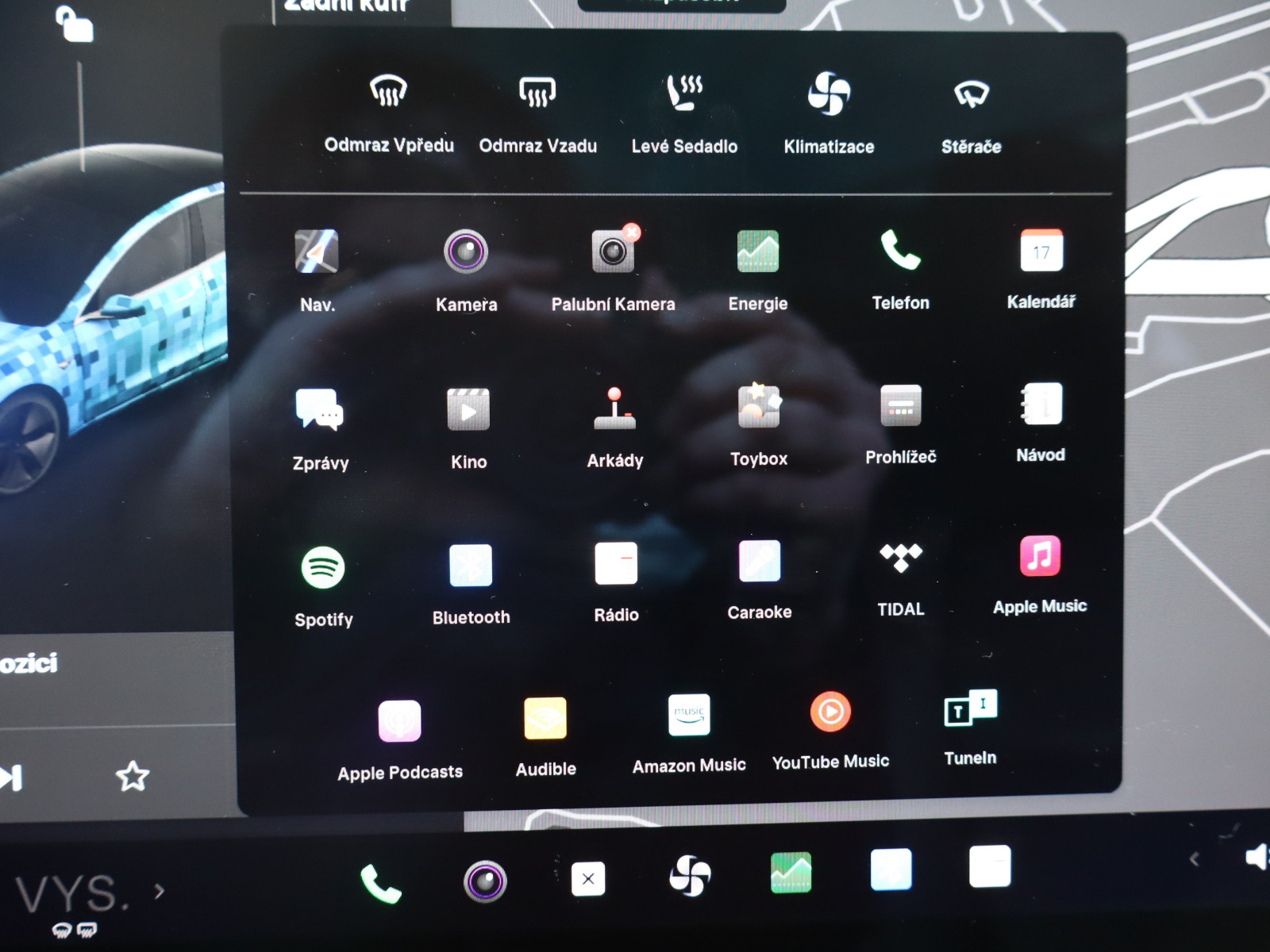Open Klimatizace climate controls
Image resolution: width=1270 pixels, height=952 pixels.
tap(829, 94)
